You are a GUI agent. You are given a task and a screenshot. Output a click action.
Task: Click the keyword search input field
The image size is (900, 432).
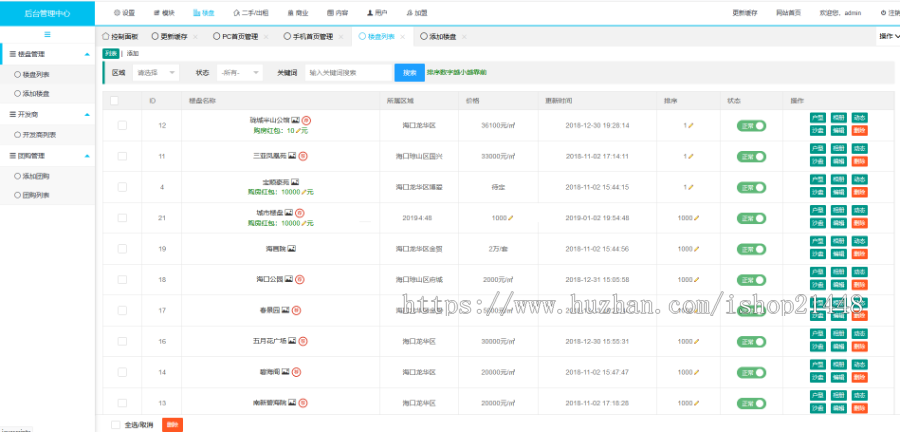(348, 73)
